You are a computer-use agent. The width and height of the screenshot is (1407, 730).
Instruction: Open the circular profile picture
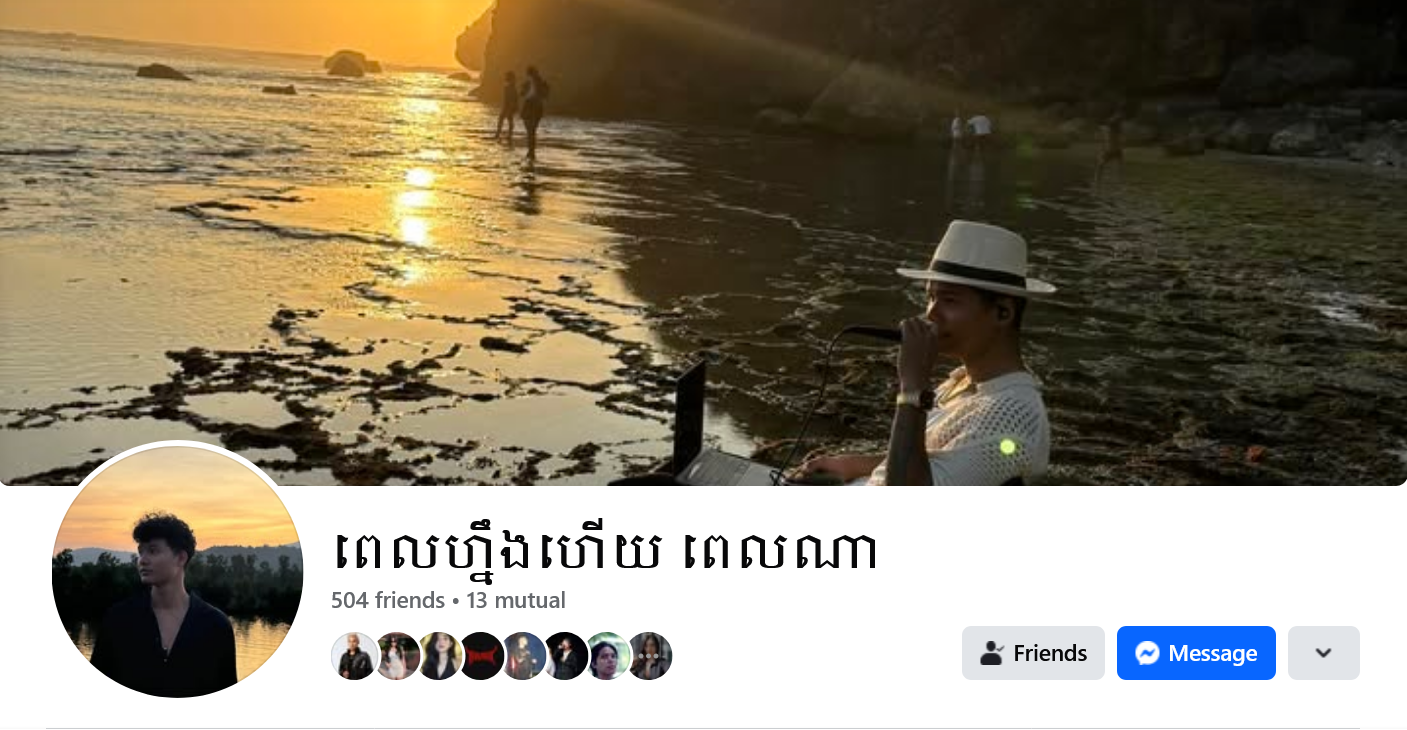coord(177,571)
